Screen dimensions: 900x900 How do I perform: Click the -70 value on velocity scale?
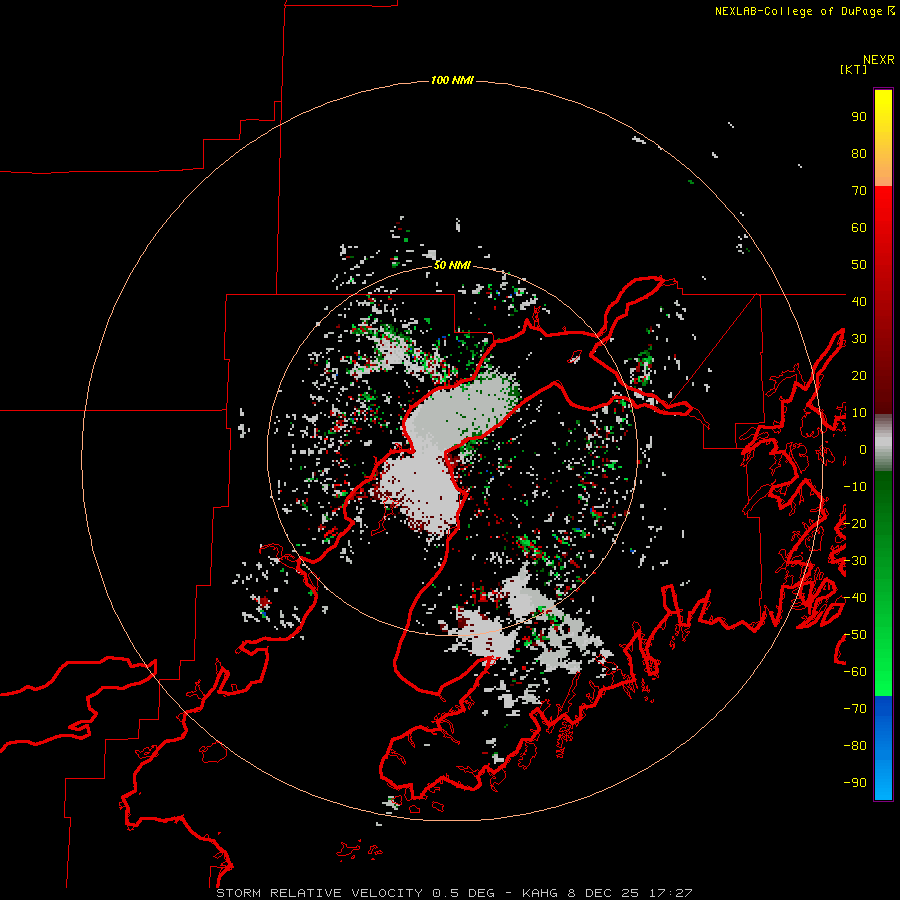coord(855,709)
